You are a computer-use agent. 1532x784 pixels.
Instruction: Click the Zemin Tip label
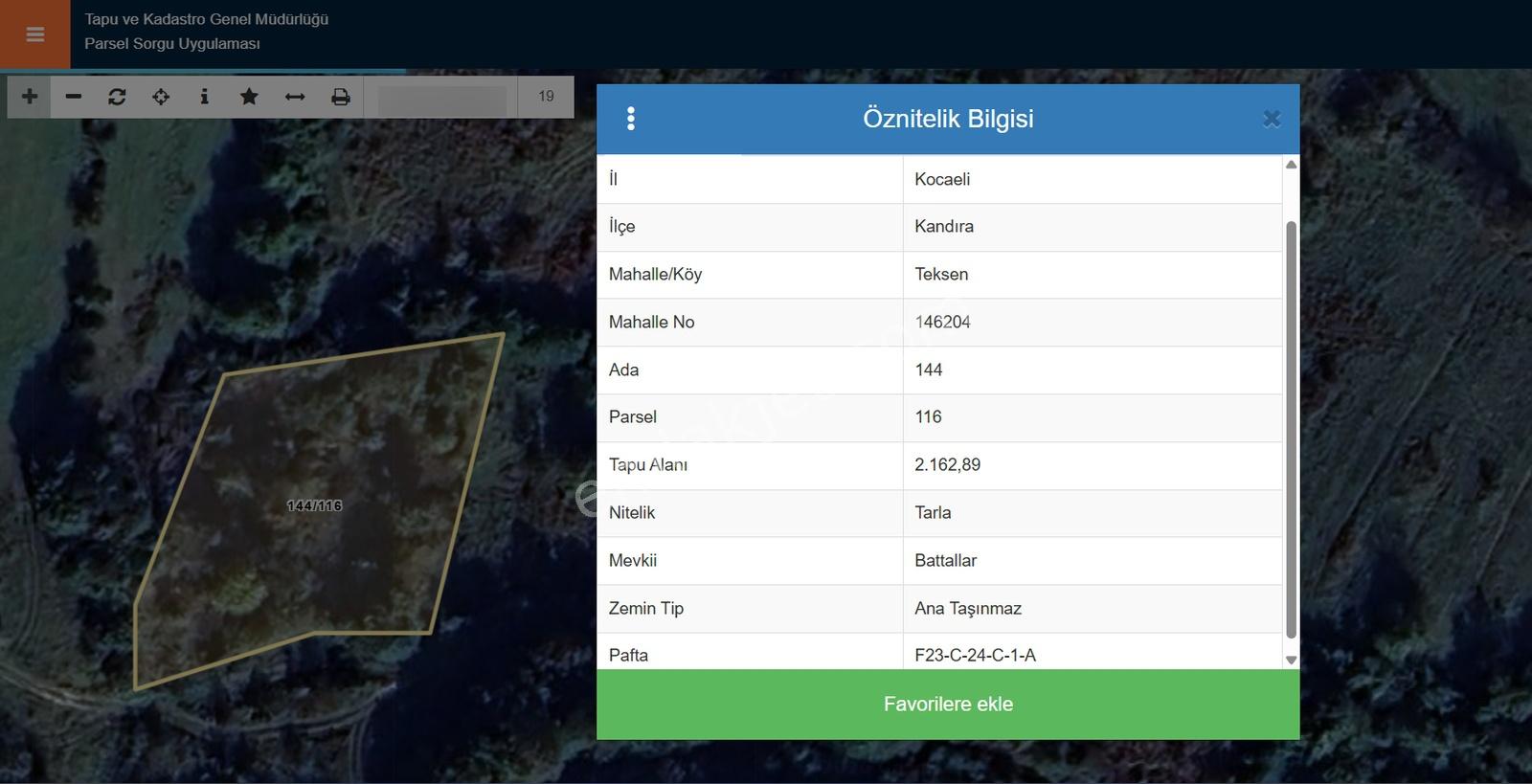pyautogui.click(x=646, y=608)
